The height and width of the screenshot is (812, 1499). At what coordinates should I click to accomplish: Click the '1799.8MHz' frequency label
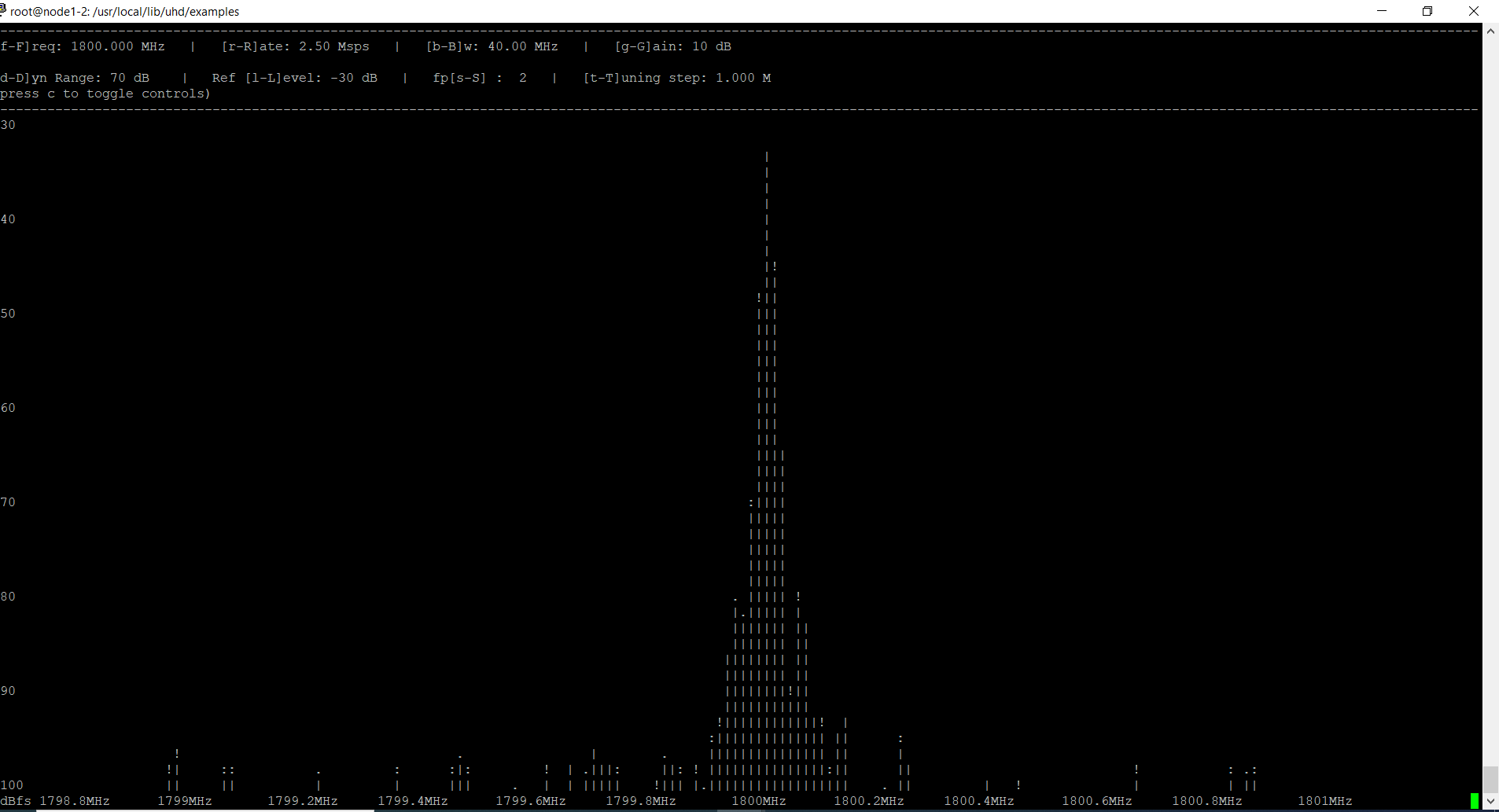tap(641, 801)
